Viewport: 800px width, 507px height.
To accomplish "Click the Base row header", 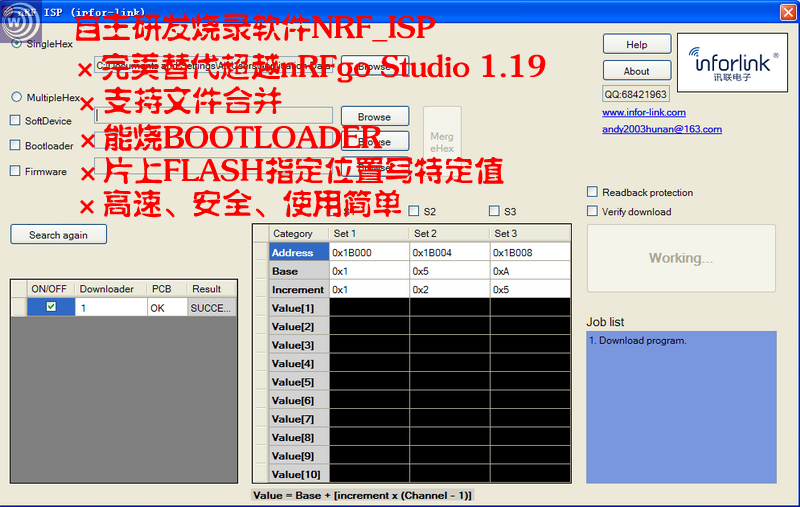I will point(299,271).
